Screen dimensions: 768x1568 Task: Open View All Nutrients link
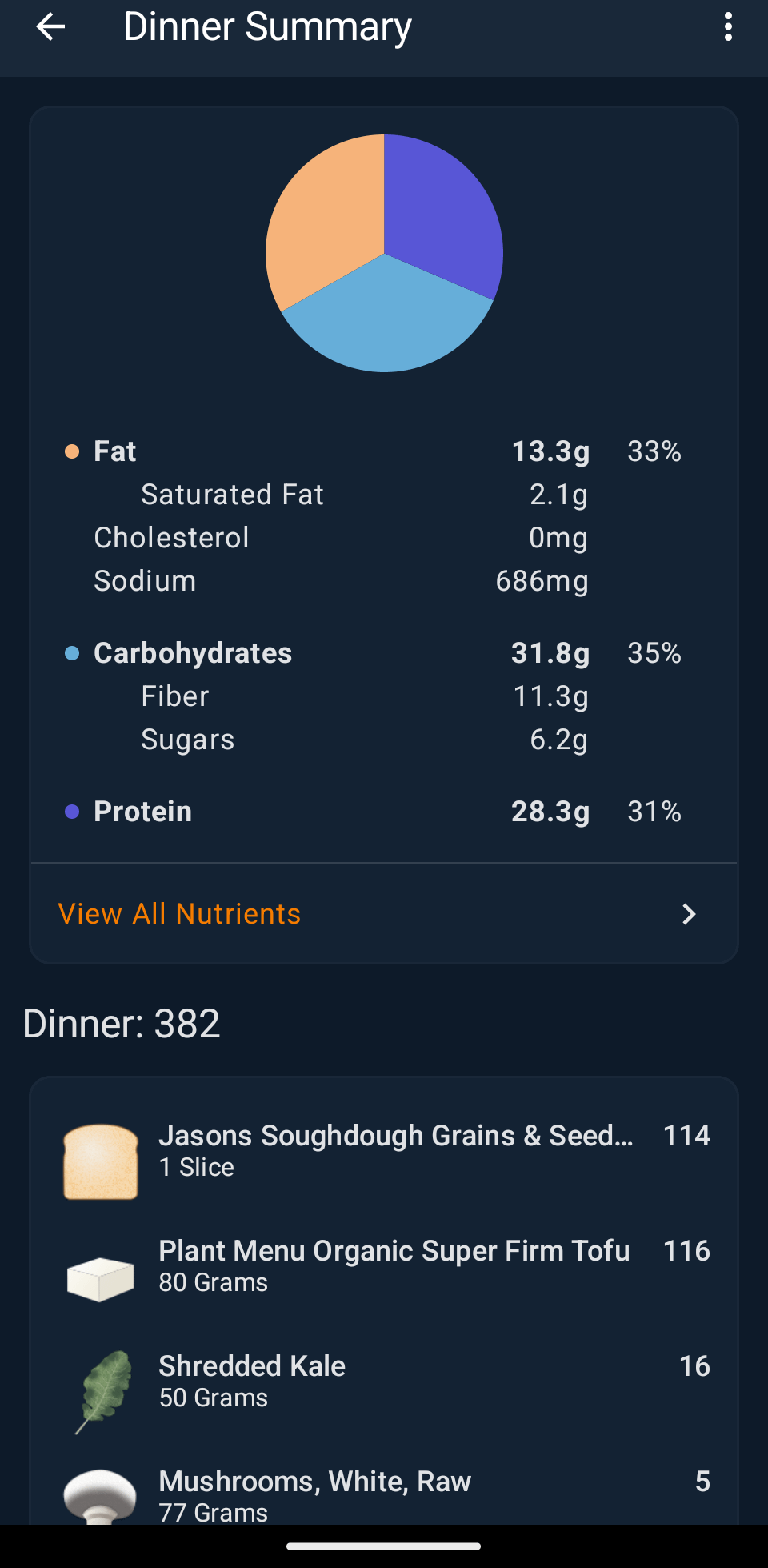coord(180,914)
